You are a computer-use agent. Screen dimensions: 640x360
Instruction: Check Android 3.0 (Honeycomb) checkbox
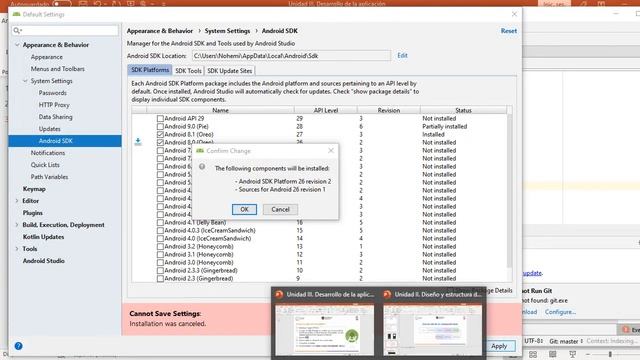click(160, 262)
